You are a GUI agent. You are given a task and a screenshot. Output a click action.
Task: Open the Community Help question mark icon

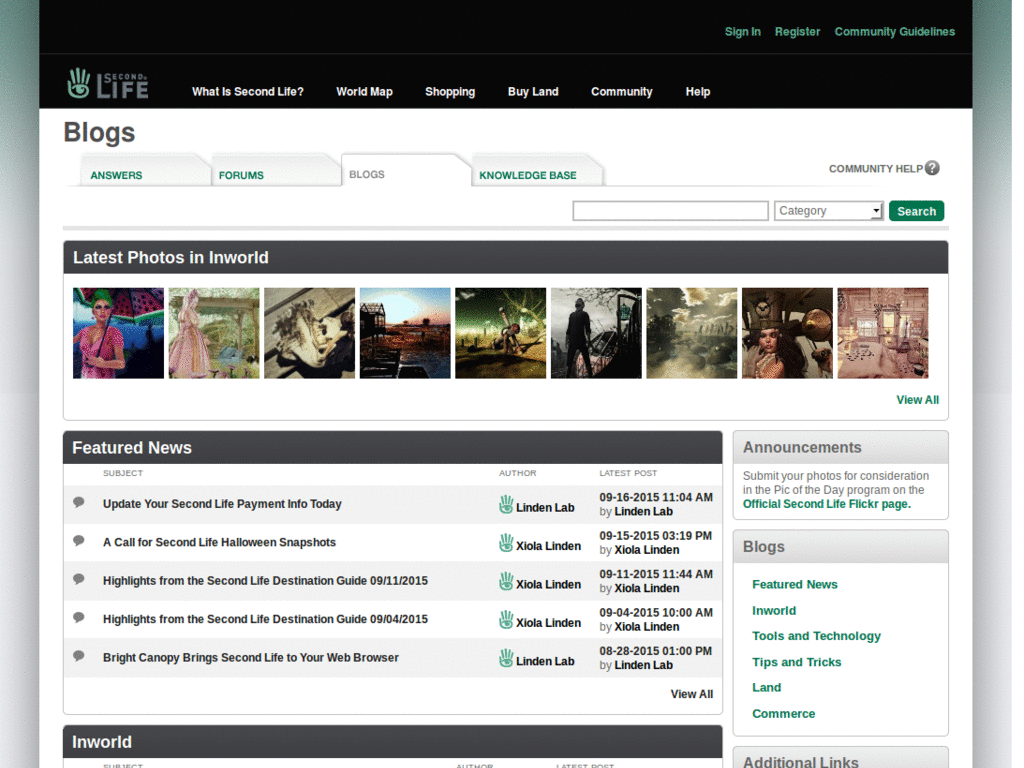(932, 168)
